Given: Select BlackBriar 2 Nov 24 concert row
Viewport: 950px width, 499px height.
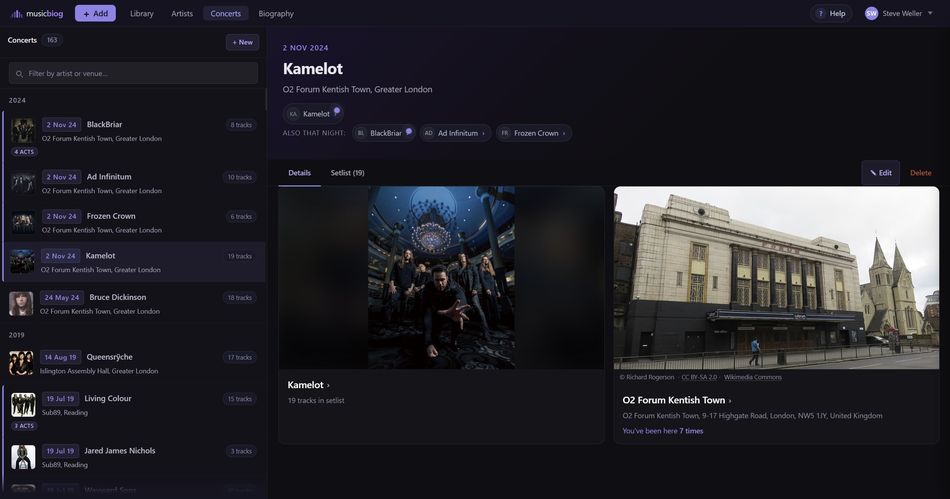Looking at the screenshot, I should click(x=135, y=137).
